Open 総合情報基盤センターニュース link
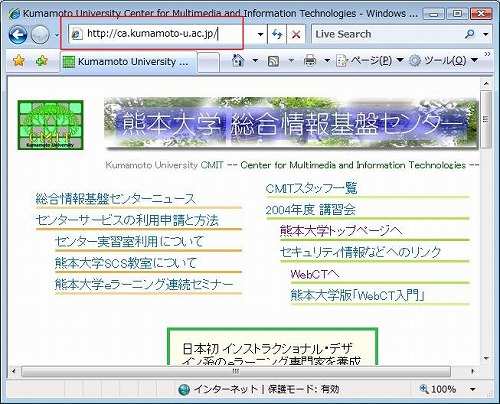Screen dimensions: 500x404 click(115, 199)
